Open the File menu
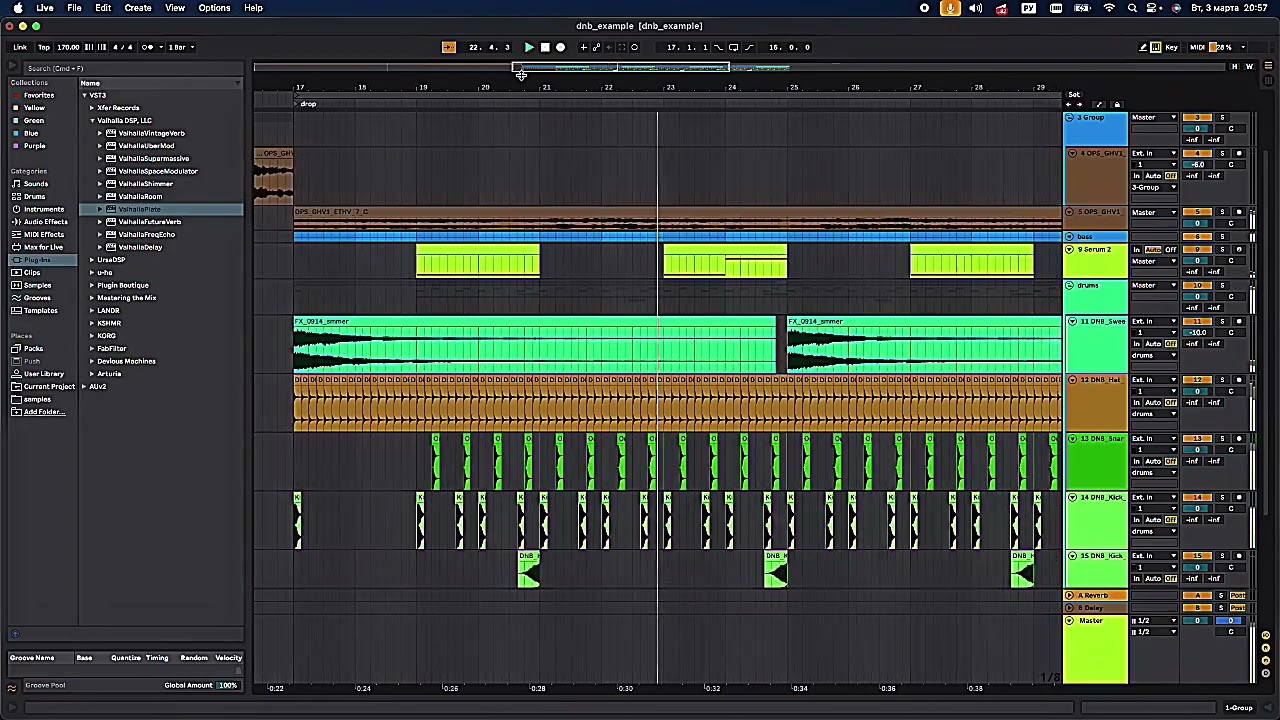 tap(74, 8)
